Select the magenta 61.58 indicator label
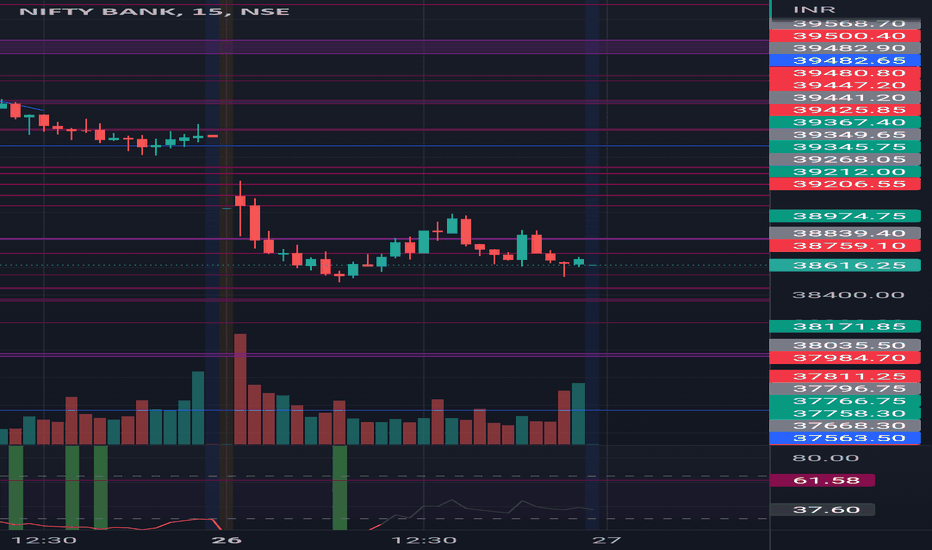The image size is (932, 550). 822,480
